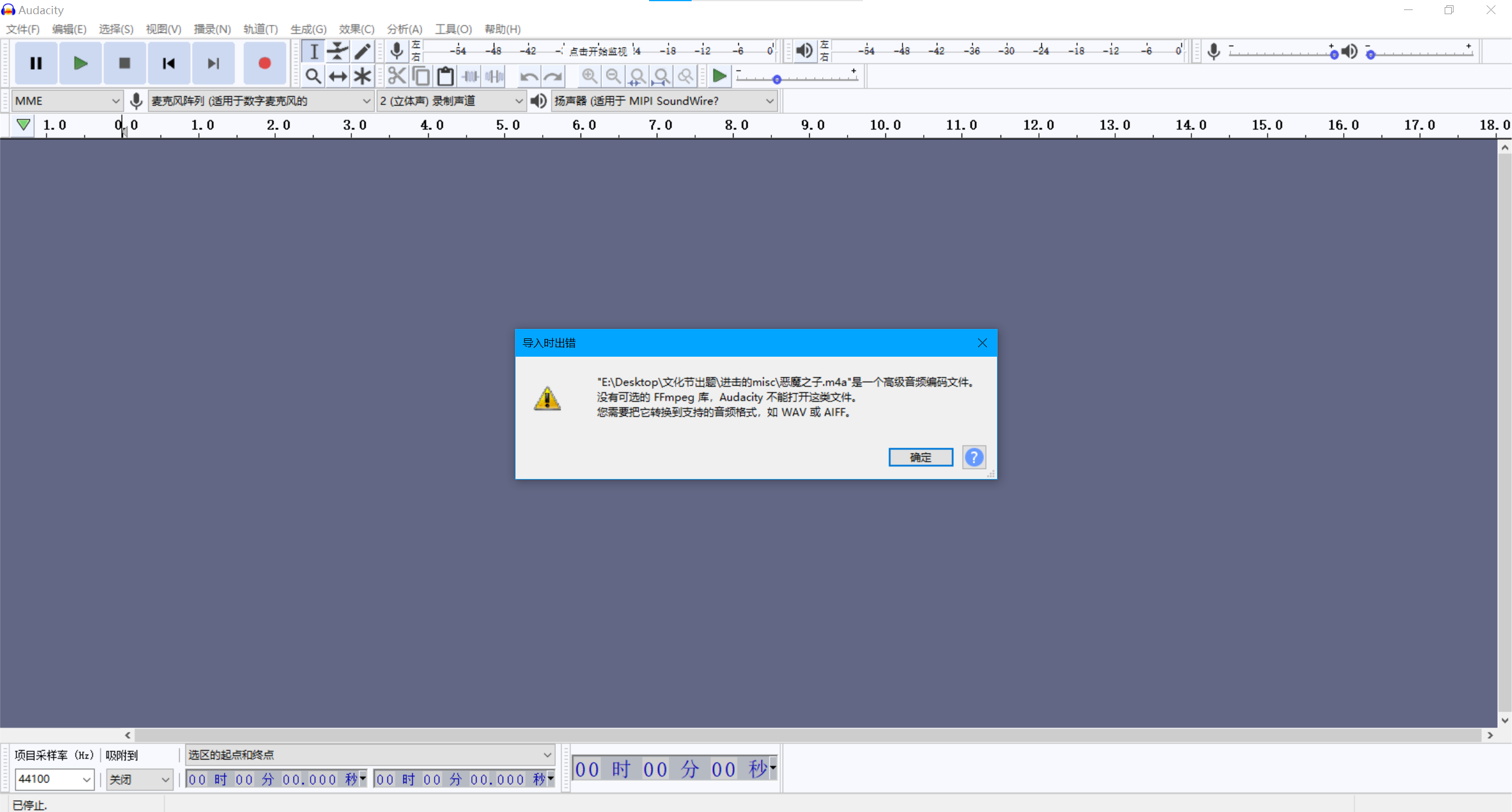Screen dimensions: 1512x812
Task: Open the 效果(C) menu
Action: click(356, 29)
